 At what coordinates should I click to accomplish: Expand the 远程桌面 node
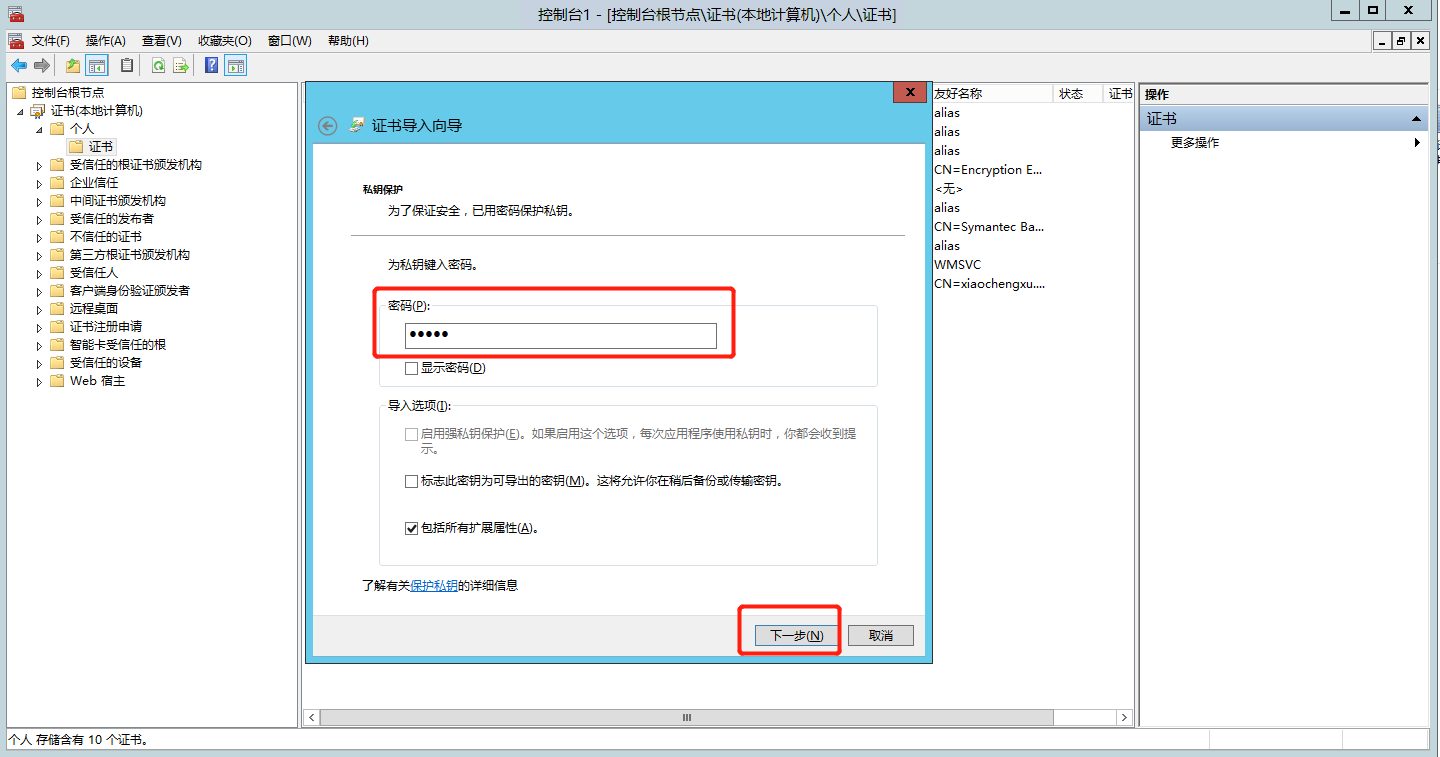(40, 309)
